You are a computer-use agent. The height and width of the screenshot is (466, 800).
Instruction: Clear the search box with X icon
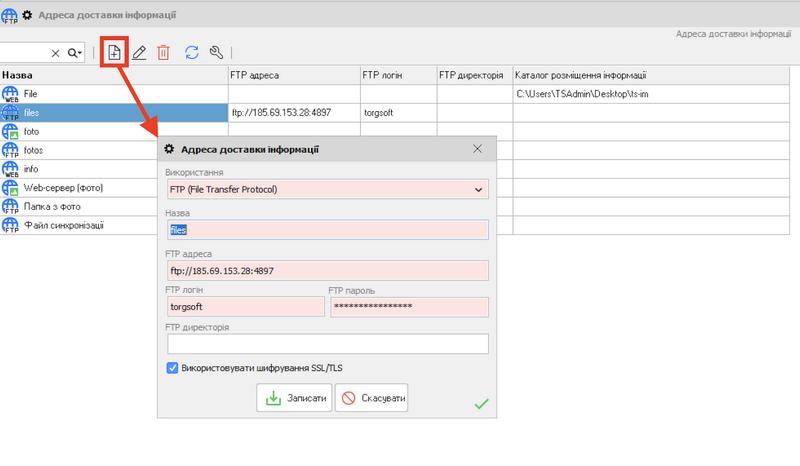[x=56, y=53]
